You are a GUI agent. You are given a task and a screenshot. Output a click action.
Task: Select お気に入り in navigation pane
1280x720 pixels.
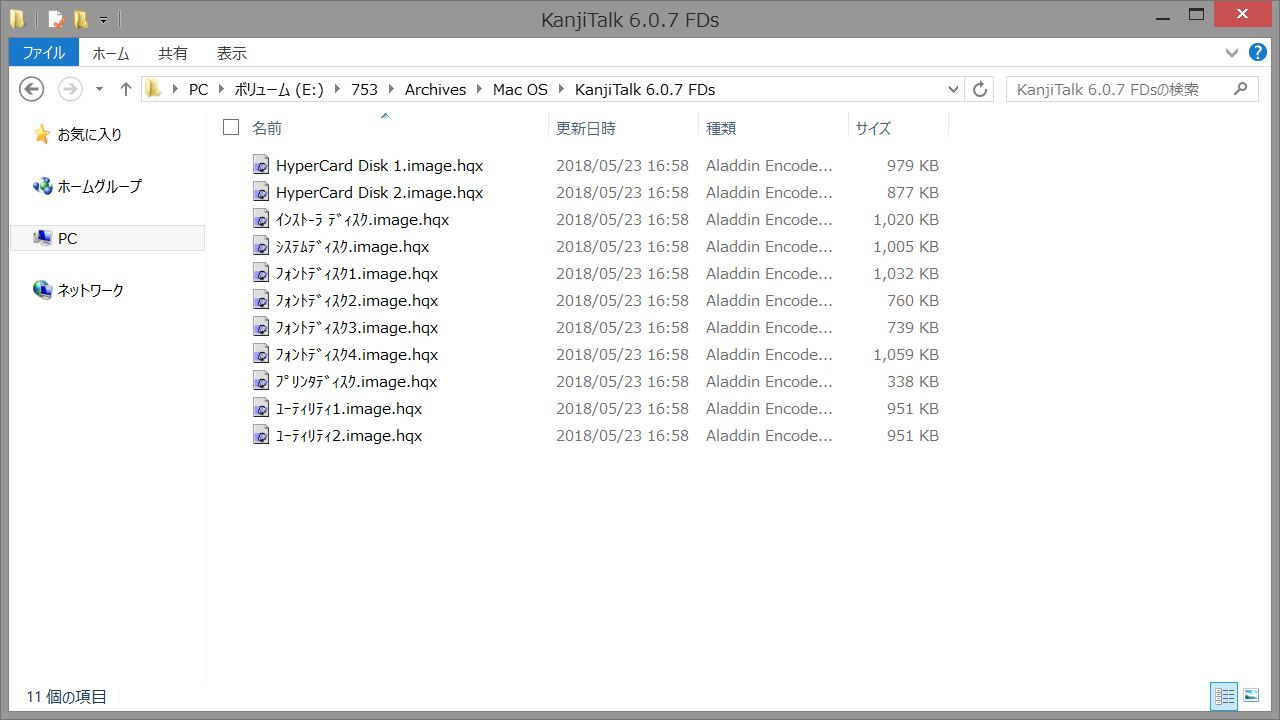[90, 134]
